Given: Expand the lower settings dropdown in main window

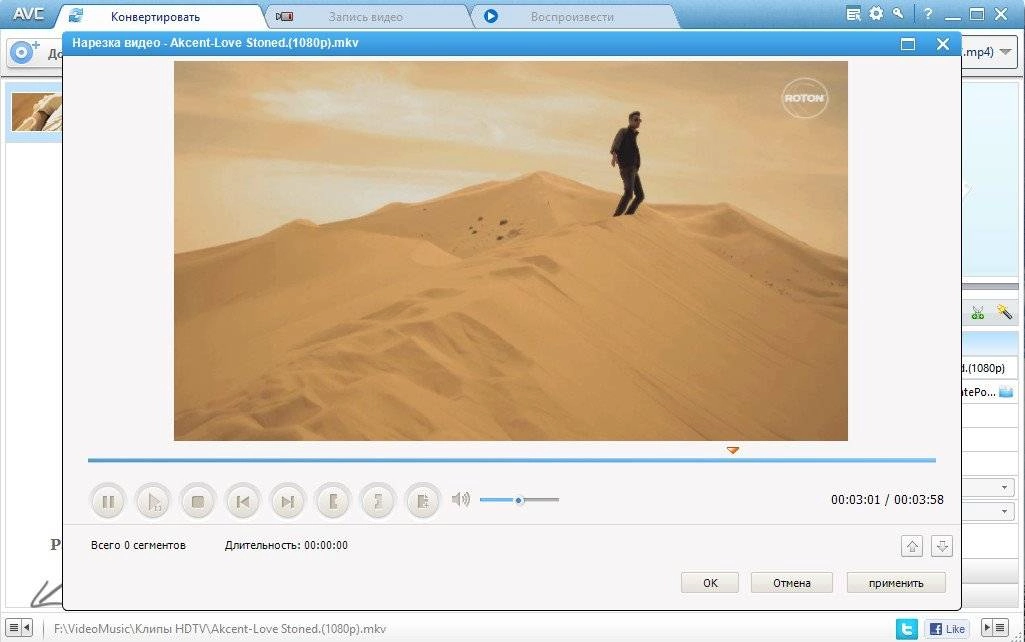Looking at the screenshot, I should 1004,511.
